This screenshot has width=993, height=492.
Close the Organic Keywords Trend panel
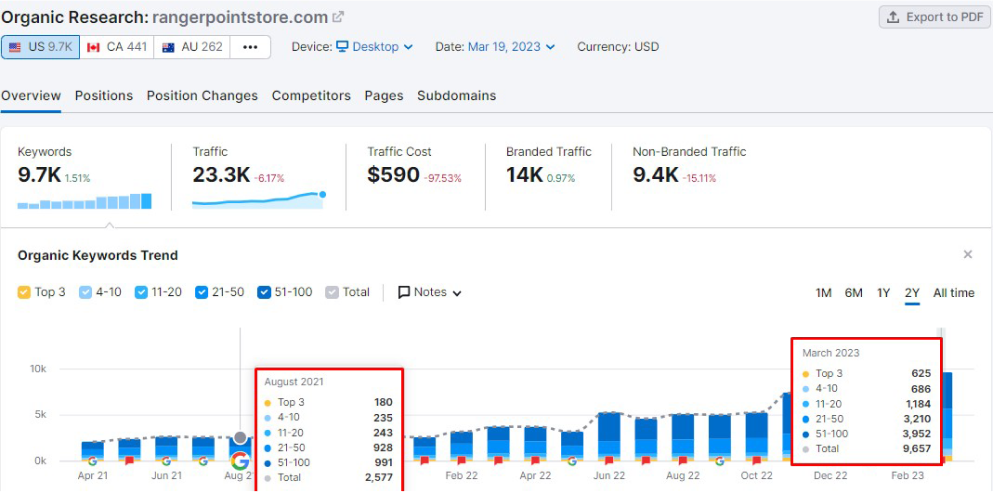click(x=968, y=255)
